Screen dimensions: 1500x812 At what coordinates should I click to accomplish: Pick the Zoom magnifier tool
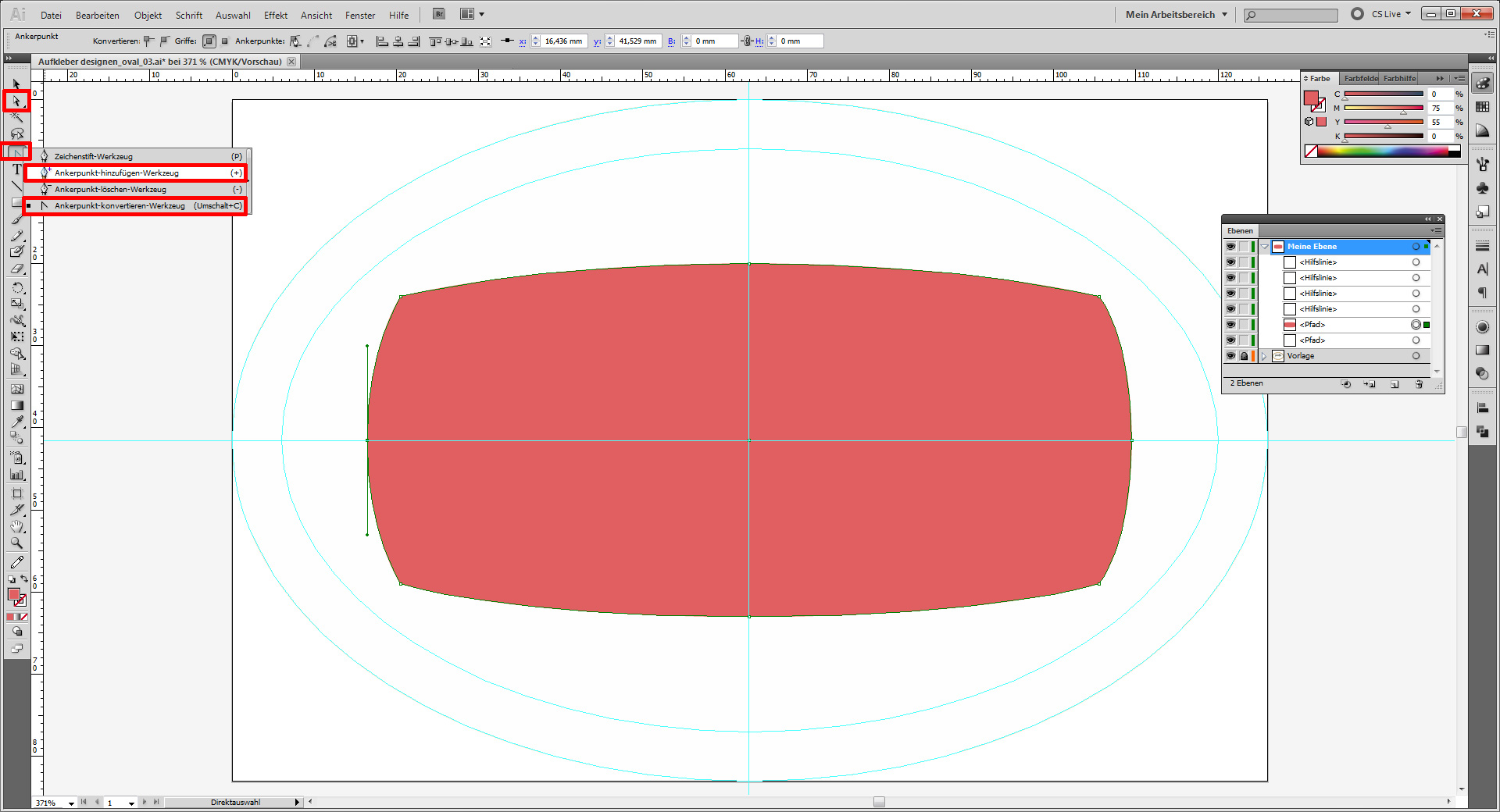pyautogui.click(x=16, y=543)
